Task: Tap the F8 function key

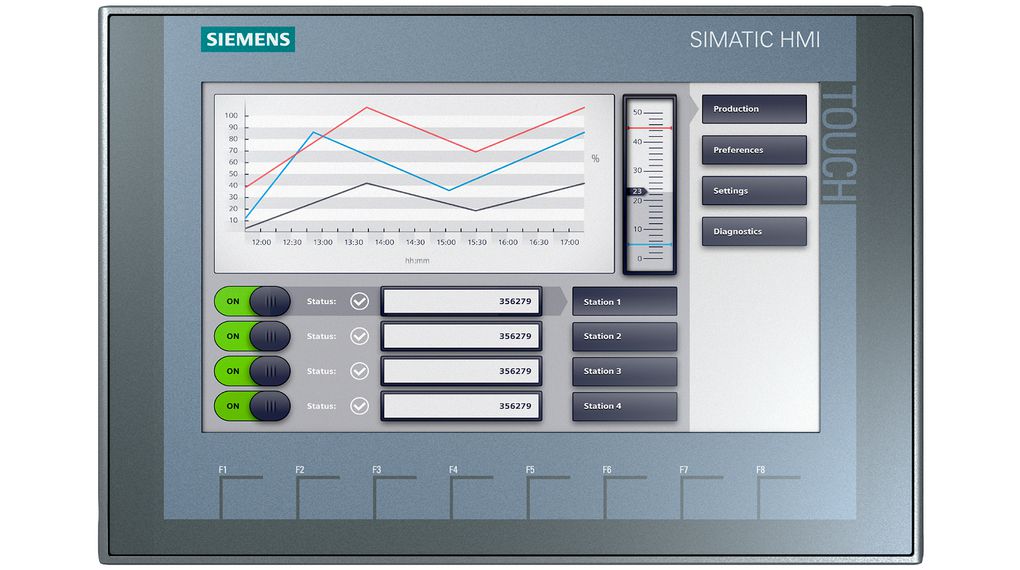Action: [x=778, y=493]
